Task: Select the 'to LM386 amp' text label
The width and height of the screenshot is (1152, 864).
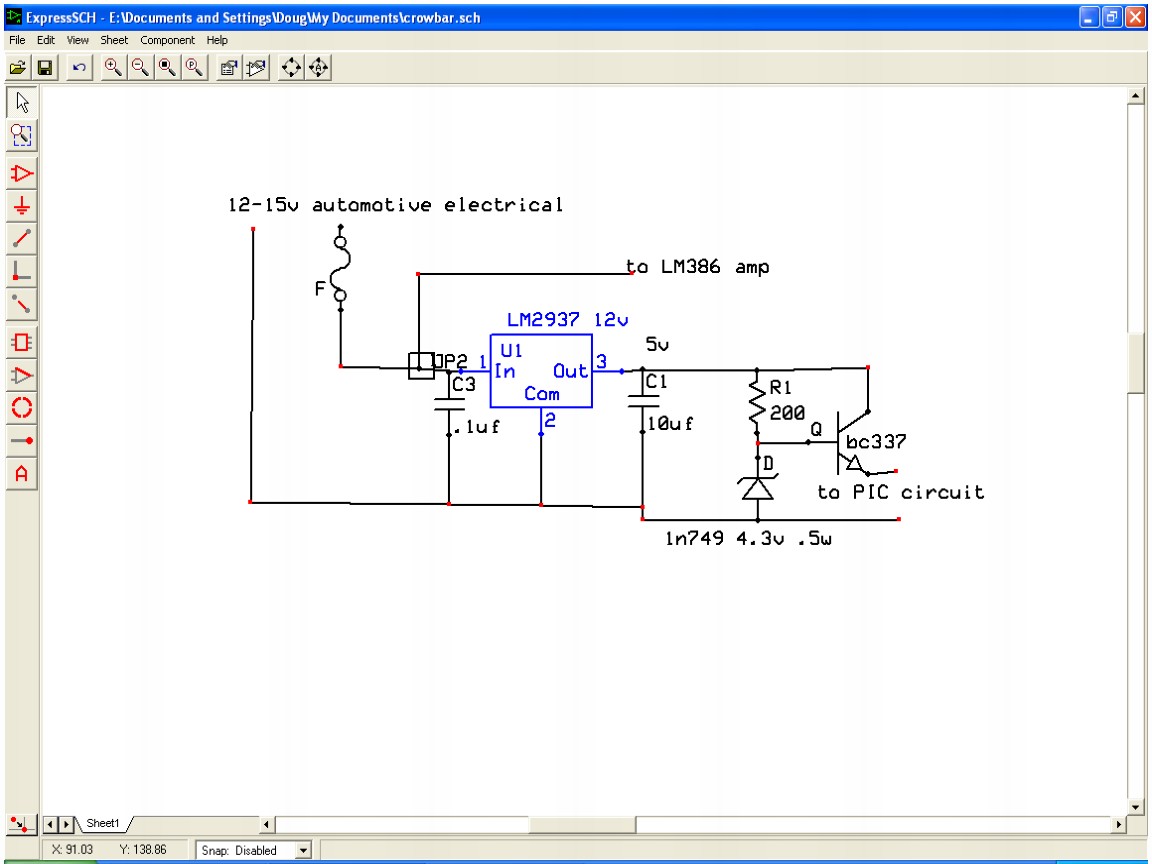Action: point(697,267)
